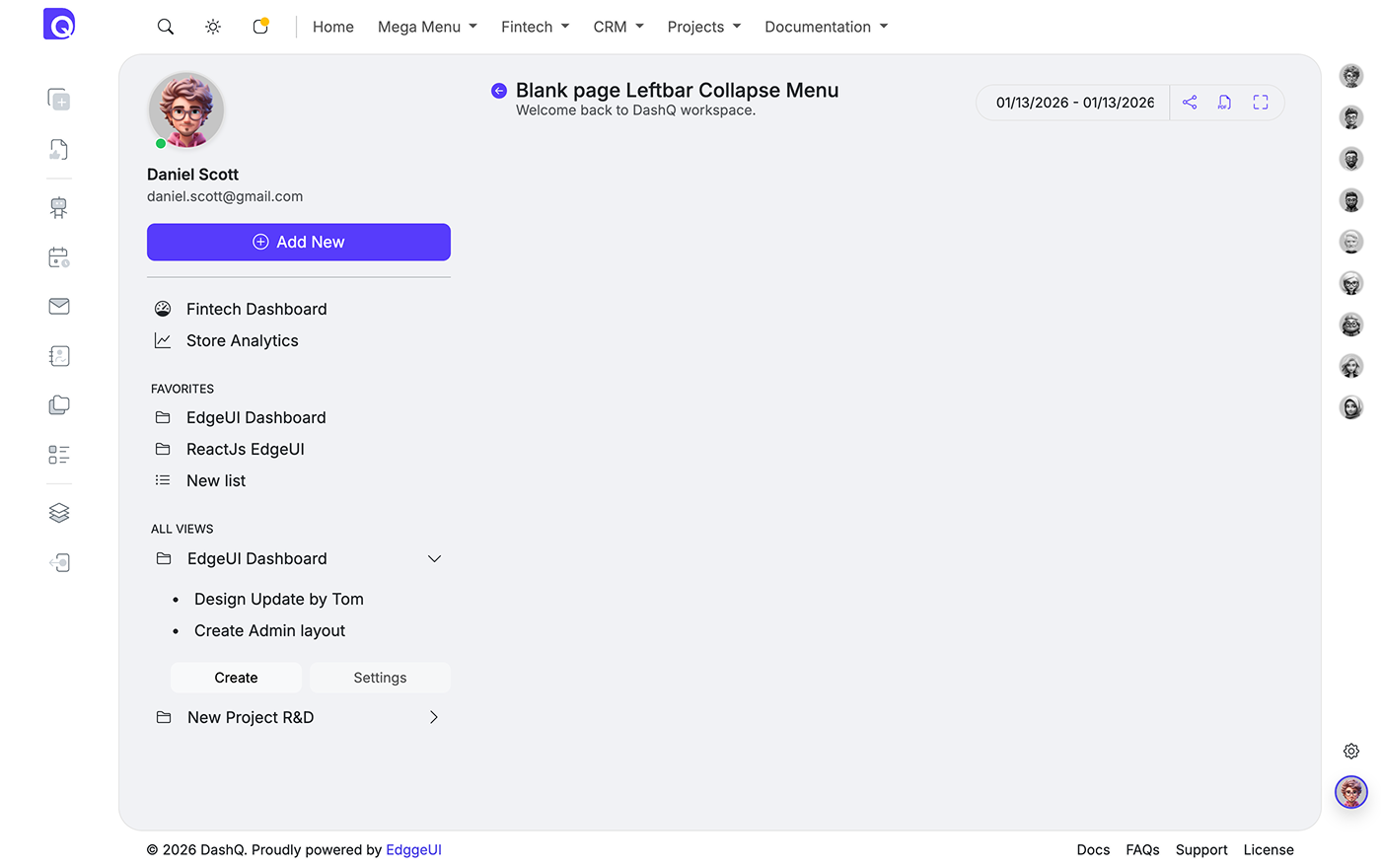Image resolution: width=1381 pixels, height=868 pixels.
Task: Toggle light/dark theme sun icon
Action: tap(213, 27)
